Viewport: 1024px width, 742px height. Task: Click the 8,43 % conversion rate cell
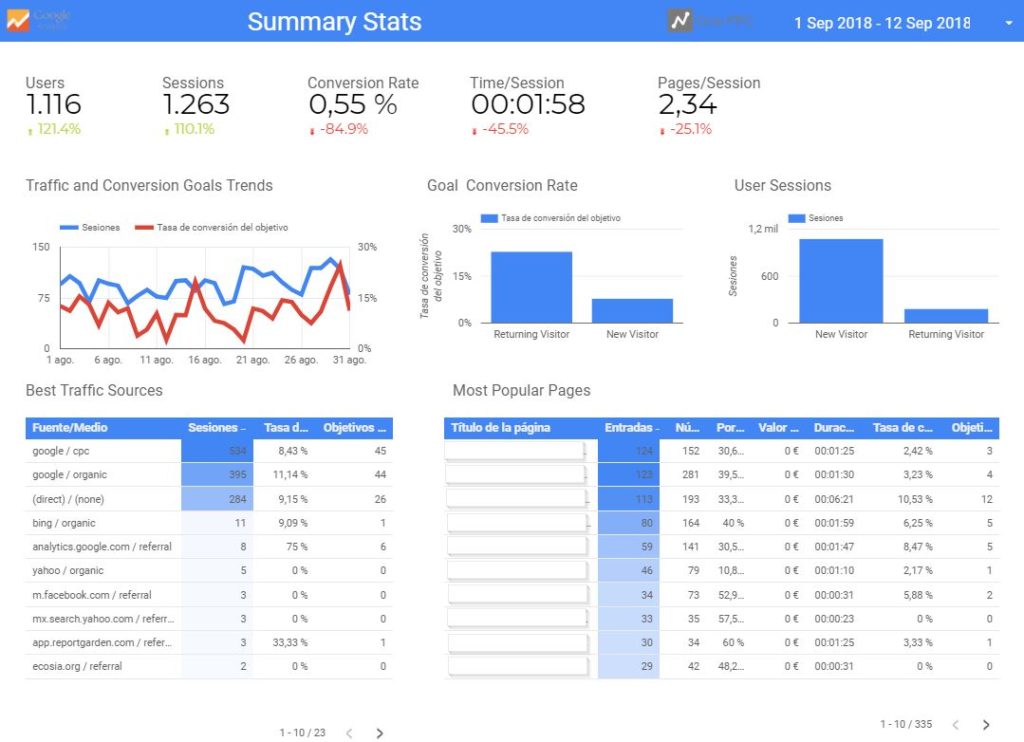pyautogui.click(x=293, y=451)
